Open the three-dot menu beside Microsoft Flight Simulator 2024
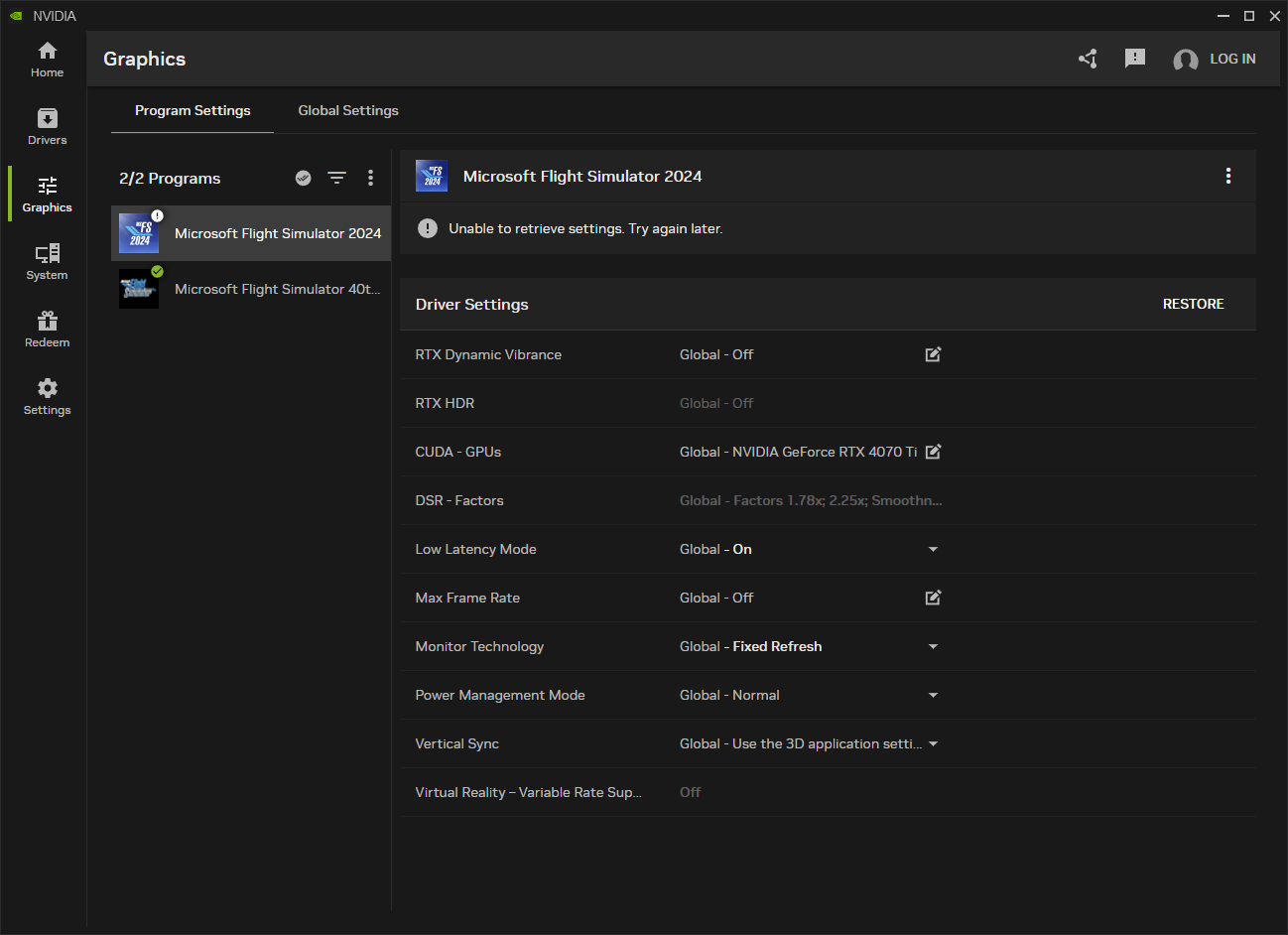 1228,176
